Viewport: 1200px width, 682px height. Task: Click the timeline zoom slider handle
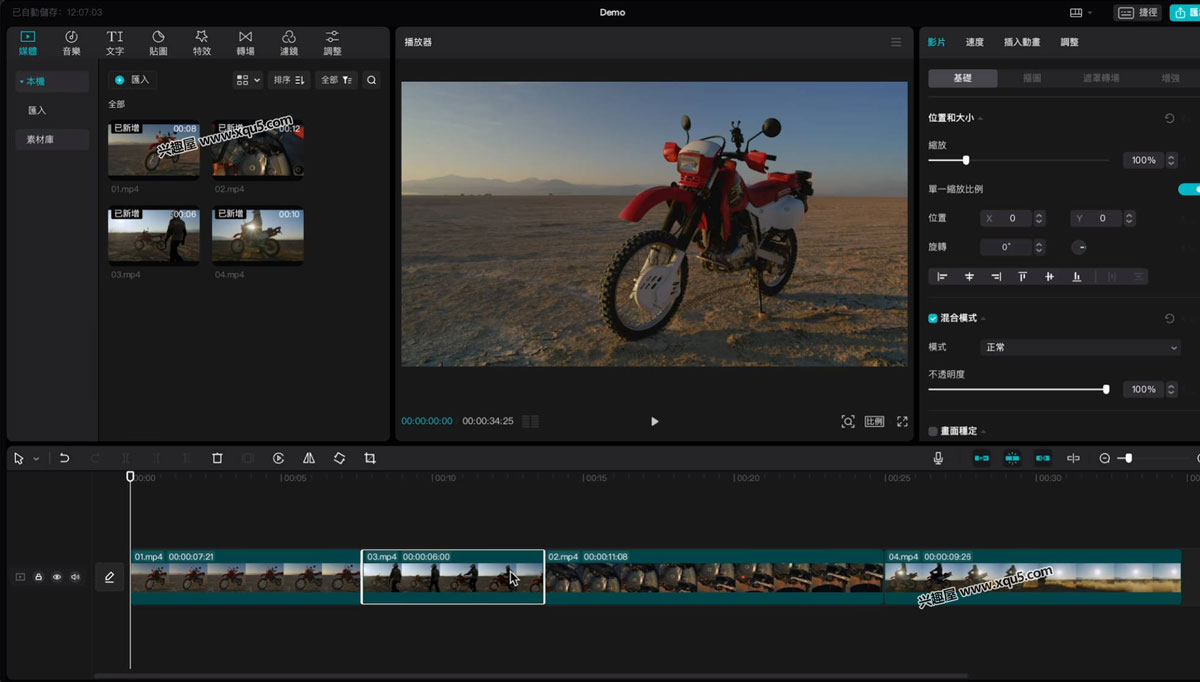pyautogui.click(x=1129, y=458)
